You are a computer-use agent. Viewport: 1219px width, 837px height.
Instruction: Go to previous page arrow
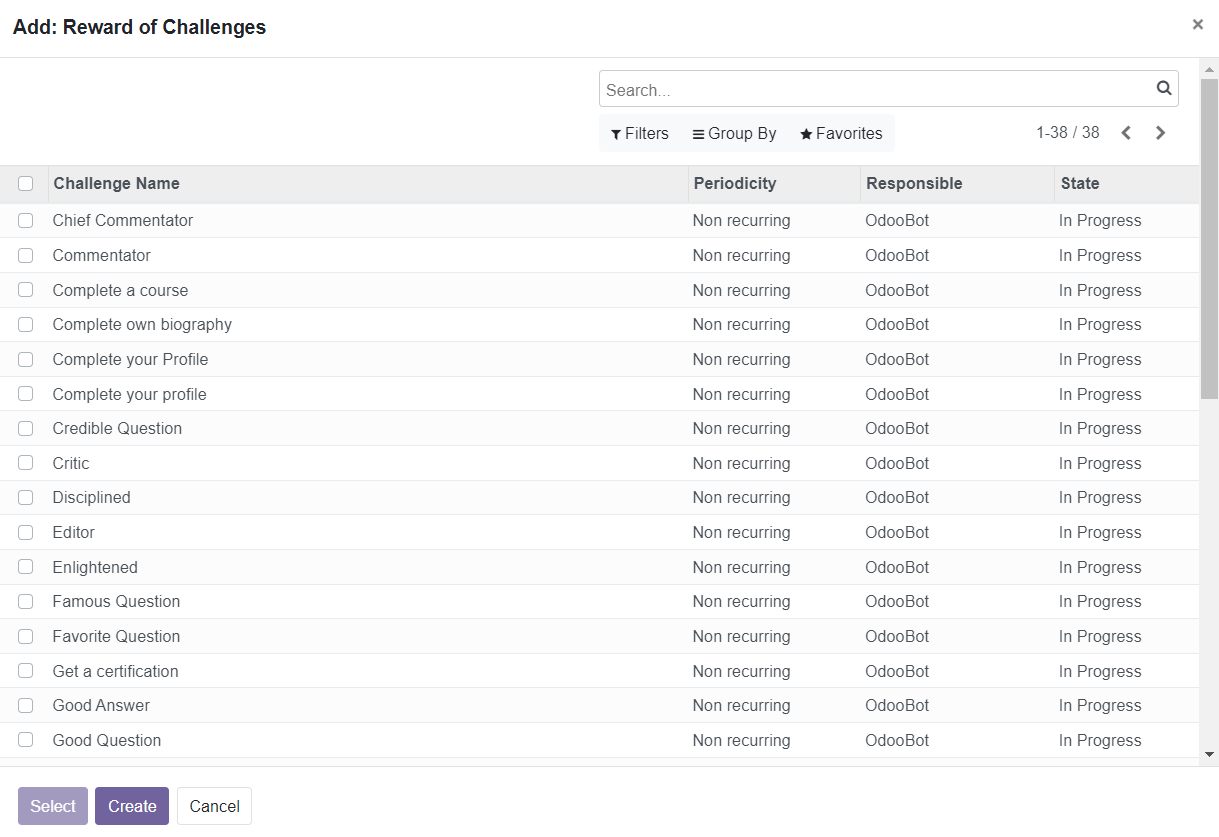[1126, 133]
